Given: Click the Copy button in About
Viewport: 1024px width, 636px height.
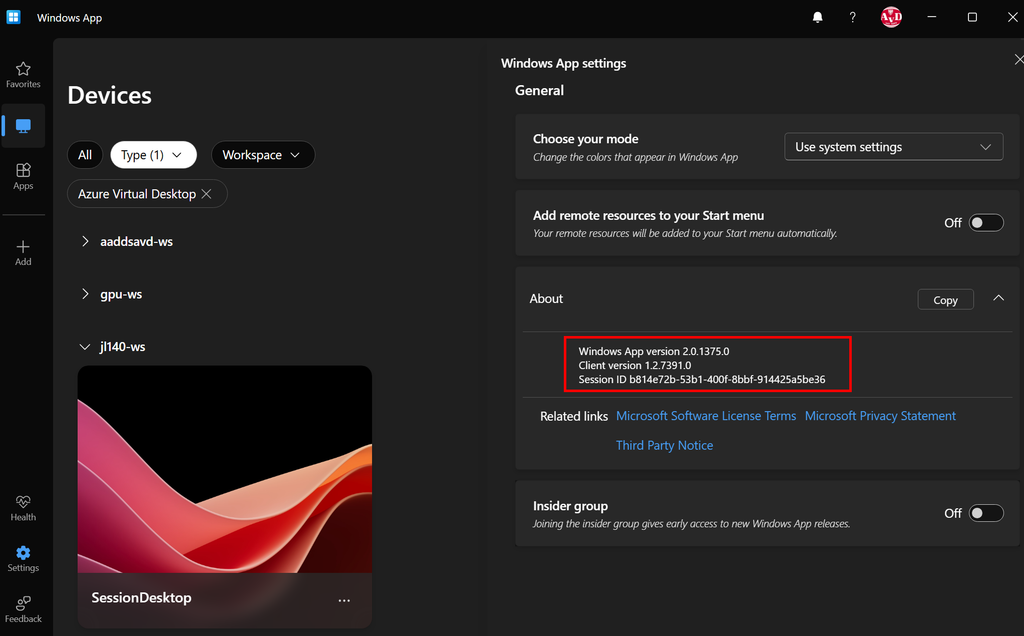Looking at the screenshot, I should [945, 300].
